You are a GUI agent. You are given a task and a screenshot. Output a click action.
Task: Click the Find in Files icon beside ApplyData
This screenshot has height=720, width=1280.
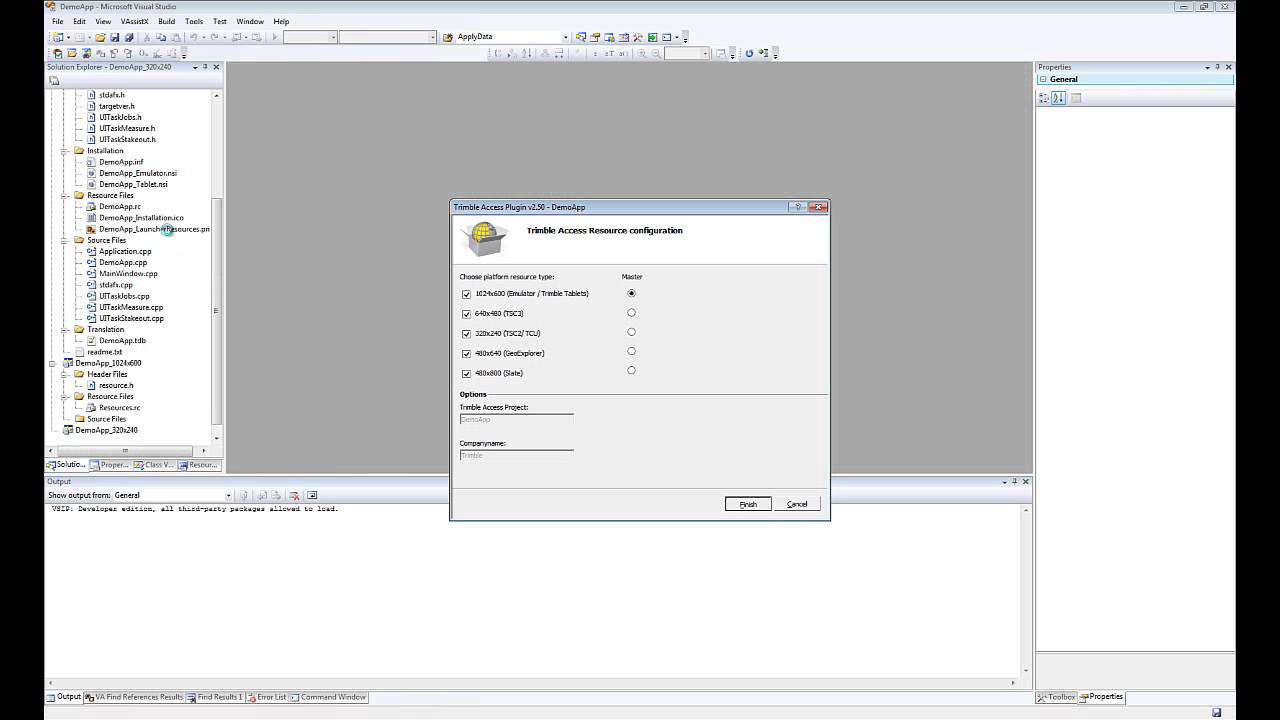[448, 37]
